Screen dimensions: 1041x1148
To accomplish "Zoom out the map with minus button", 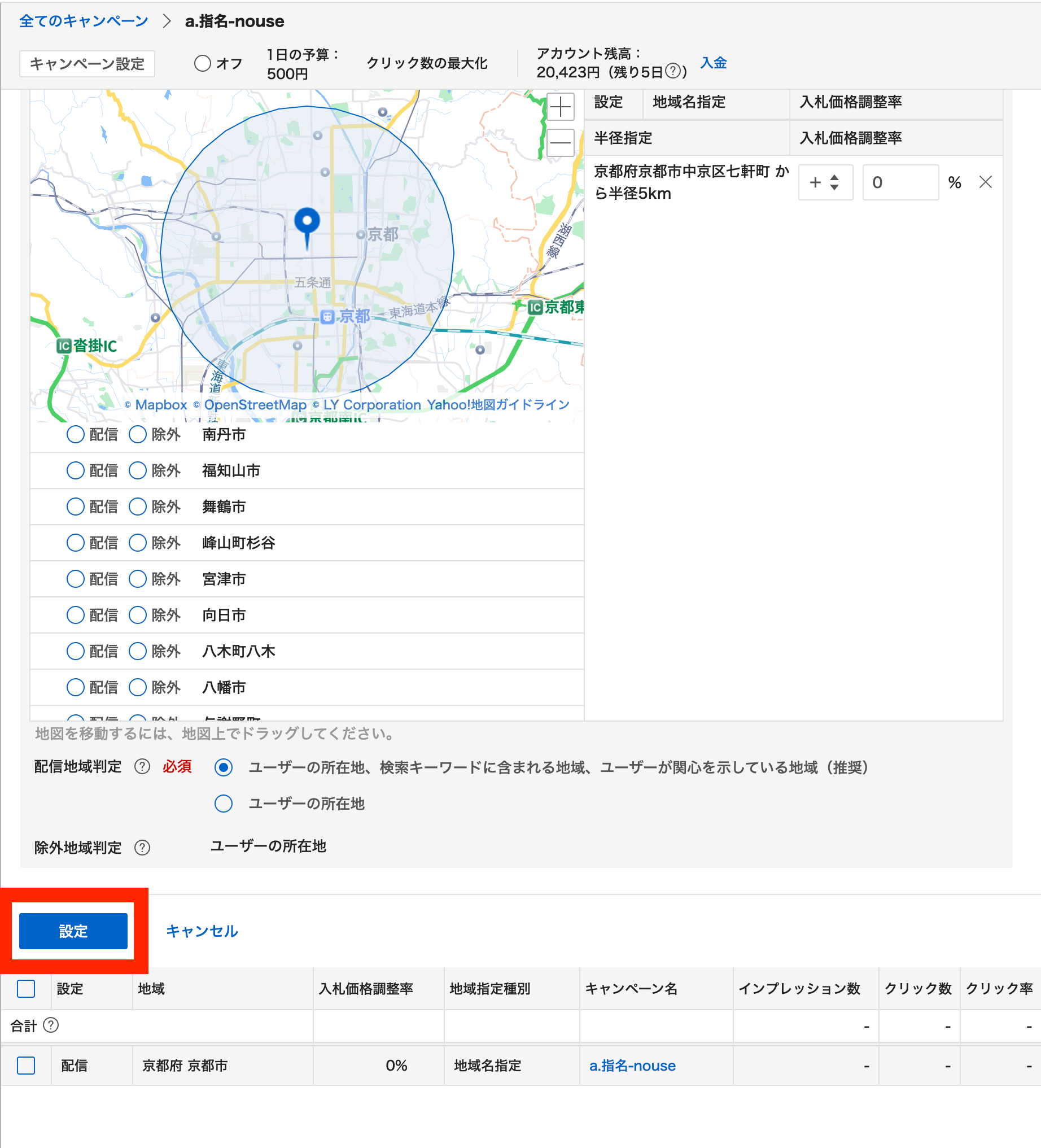I will click(x=560, y=142).
